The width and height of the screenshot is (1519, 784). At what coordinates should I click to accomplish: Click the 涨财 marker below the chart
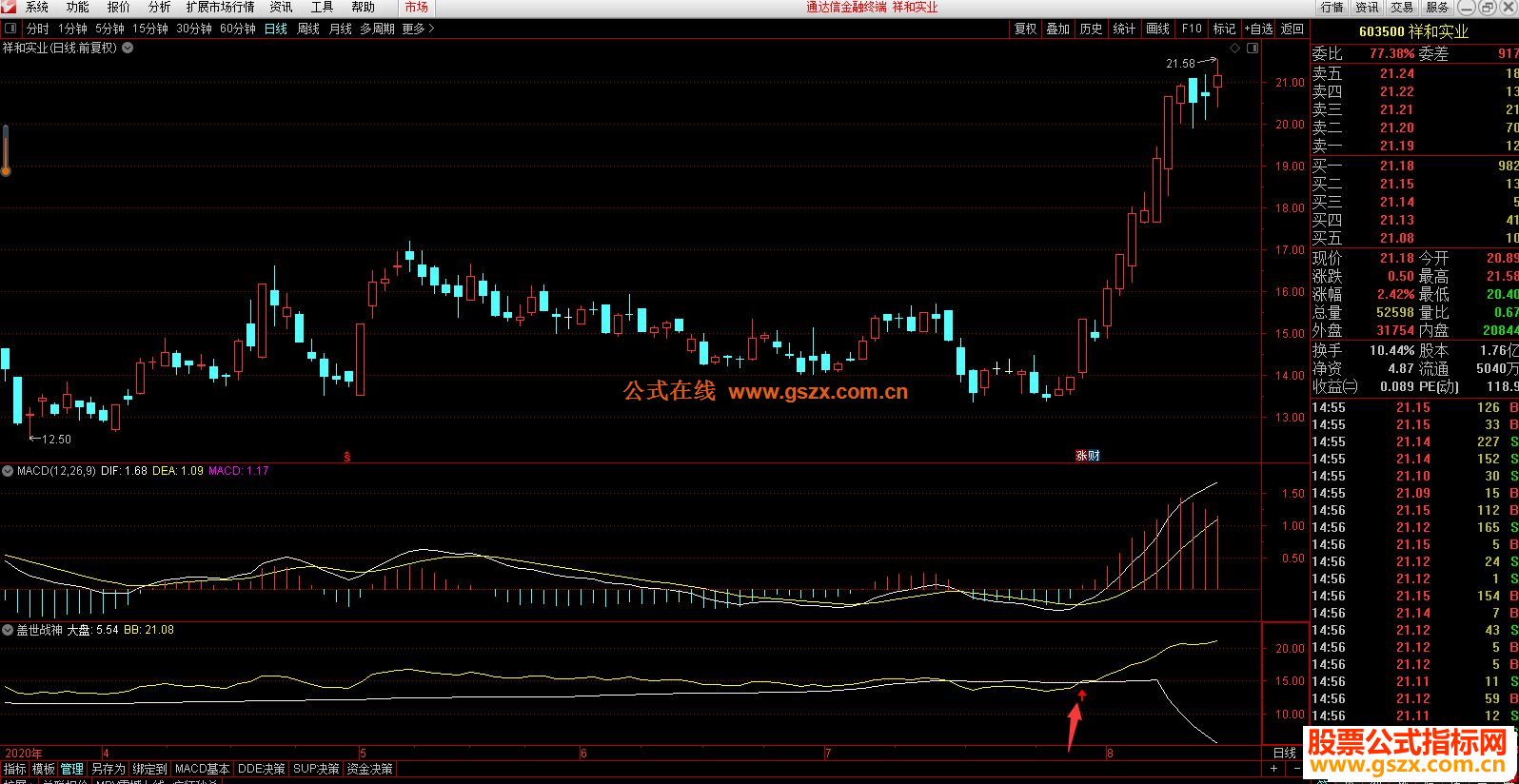(1088, 456)
